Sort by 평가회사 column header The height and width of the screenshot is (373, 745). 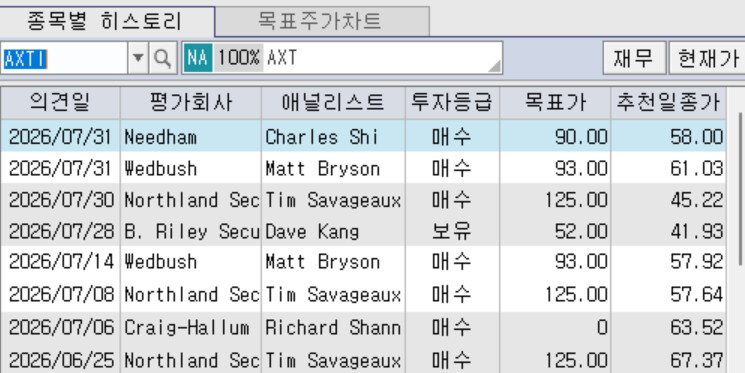click(191, 102)
